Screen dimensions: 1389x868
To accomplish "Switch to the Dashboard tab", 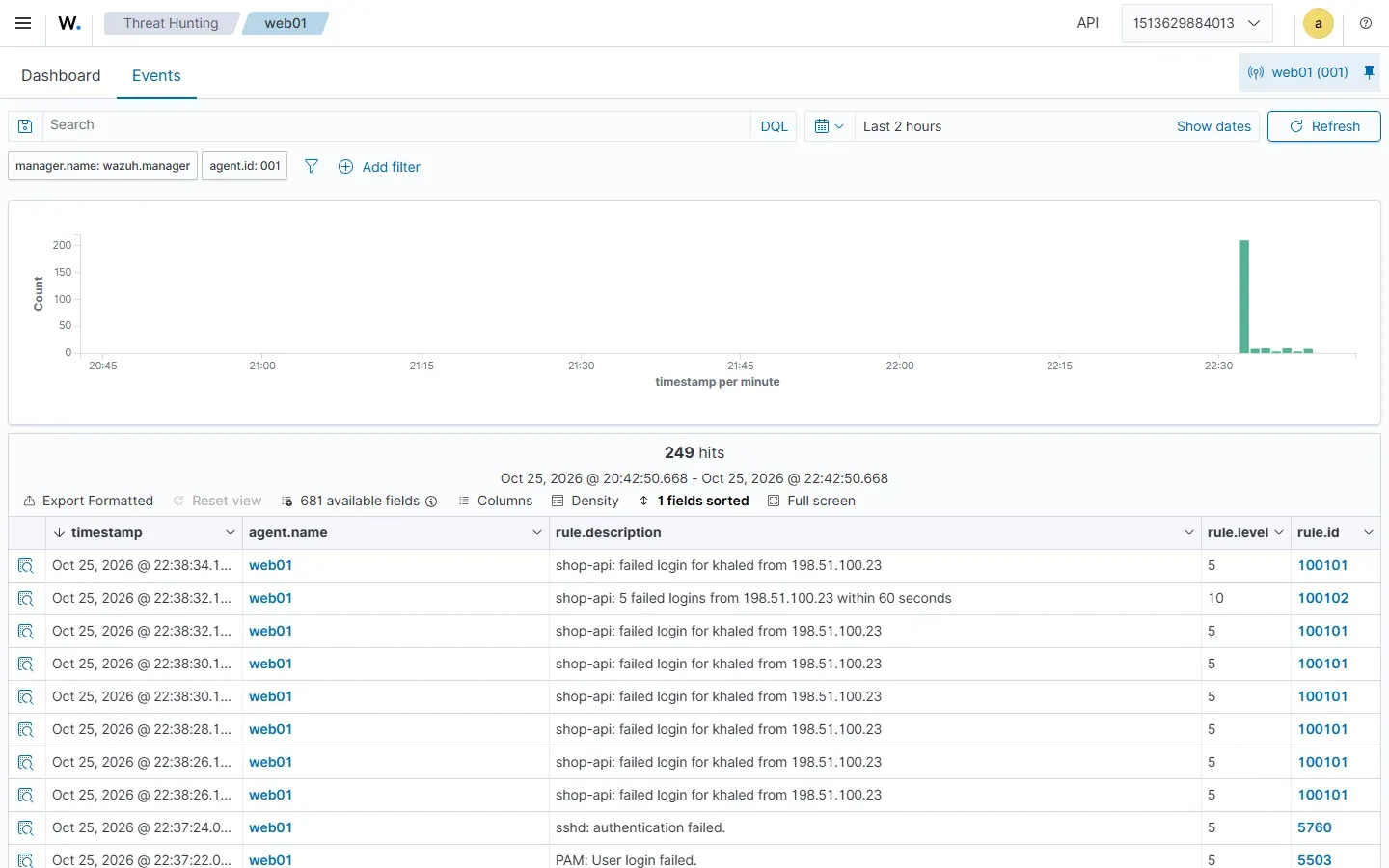I will (x=61, y=75).
